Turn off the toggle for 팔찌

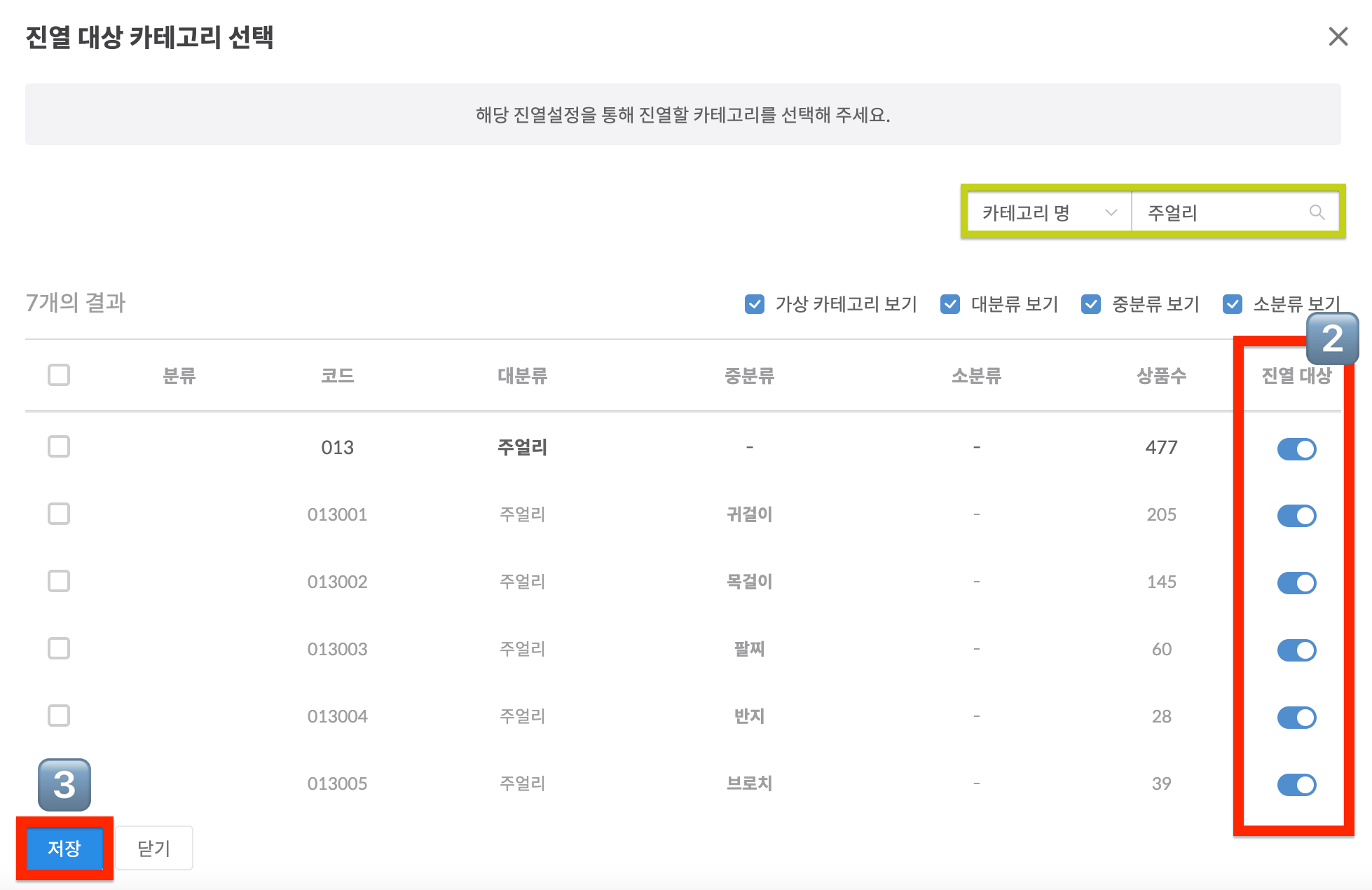coord(1296,650)
